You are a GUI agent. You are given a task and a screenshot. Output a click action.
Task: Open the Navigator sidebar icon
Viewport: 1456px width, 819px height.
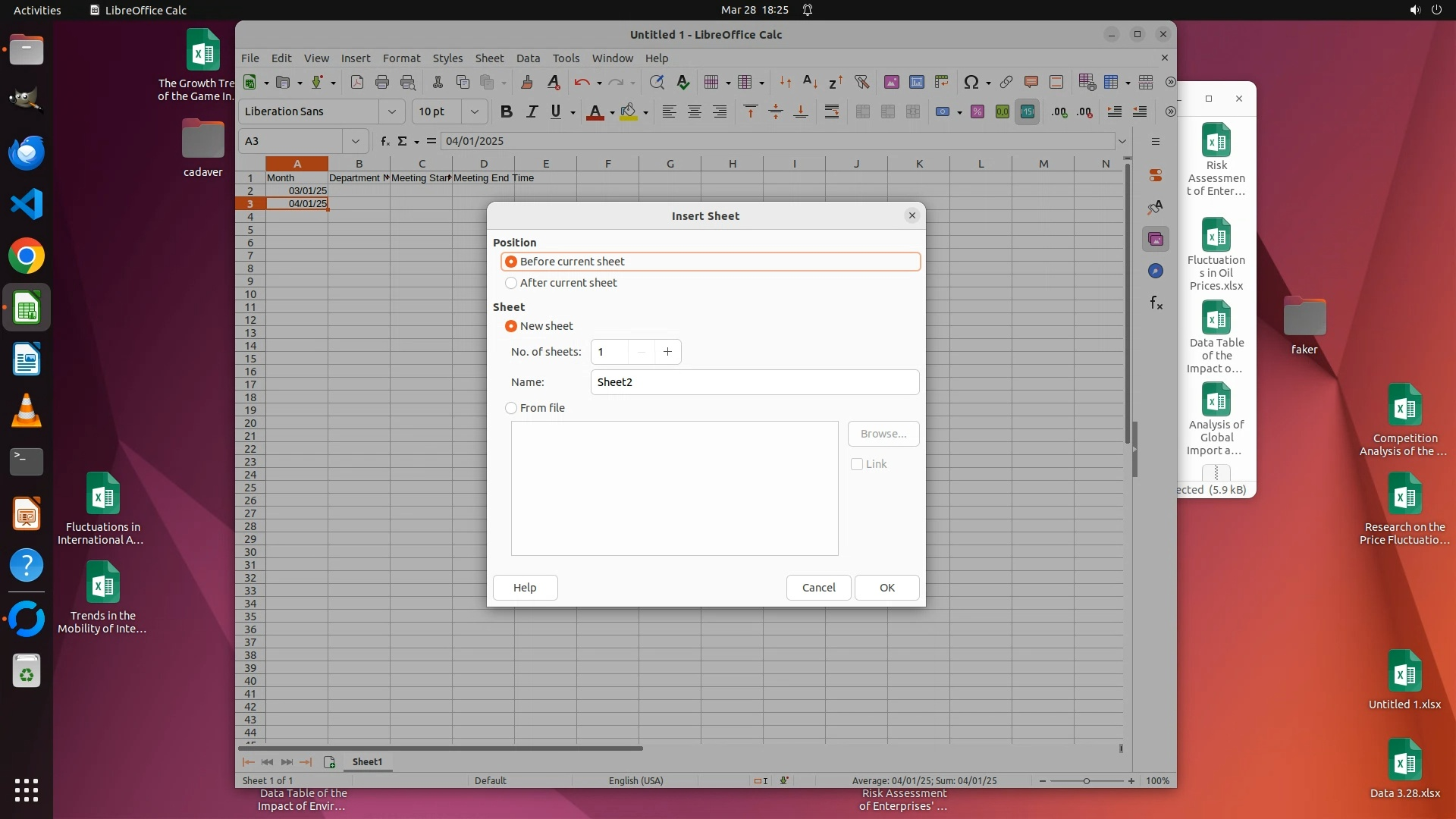pyautogui.click(x=1156, y=271)
